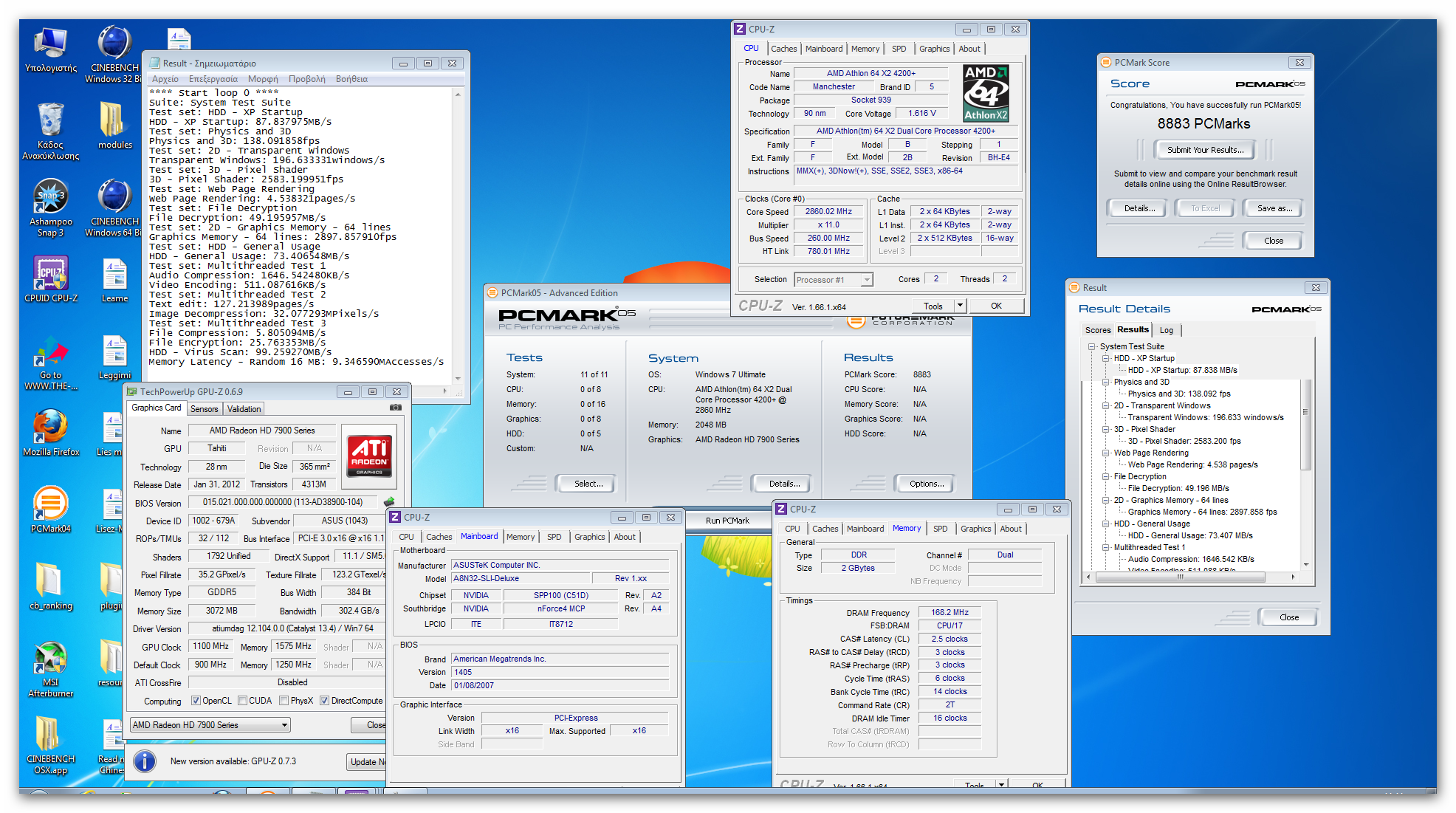Click Save as button in PCMark Score
Viewport: 1456px width, 813px height.
pyautogui.click(x=1274, y=208)
